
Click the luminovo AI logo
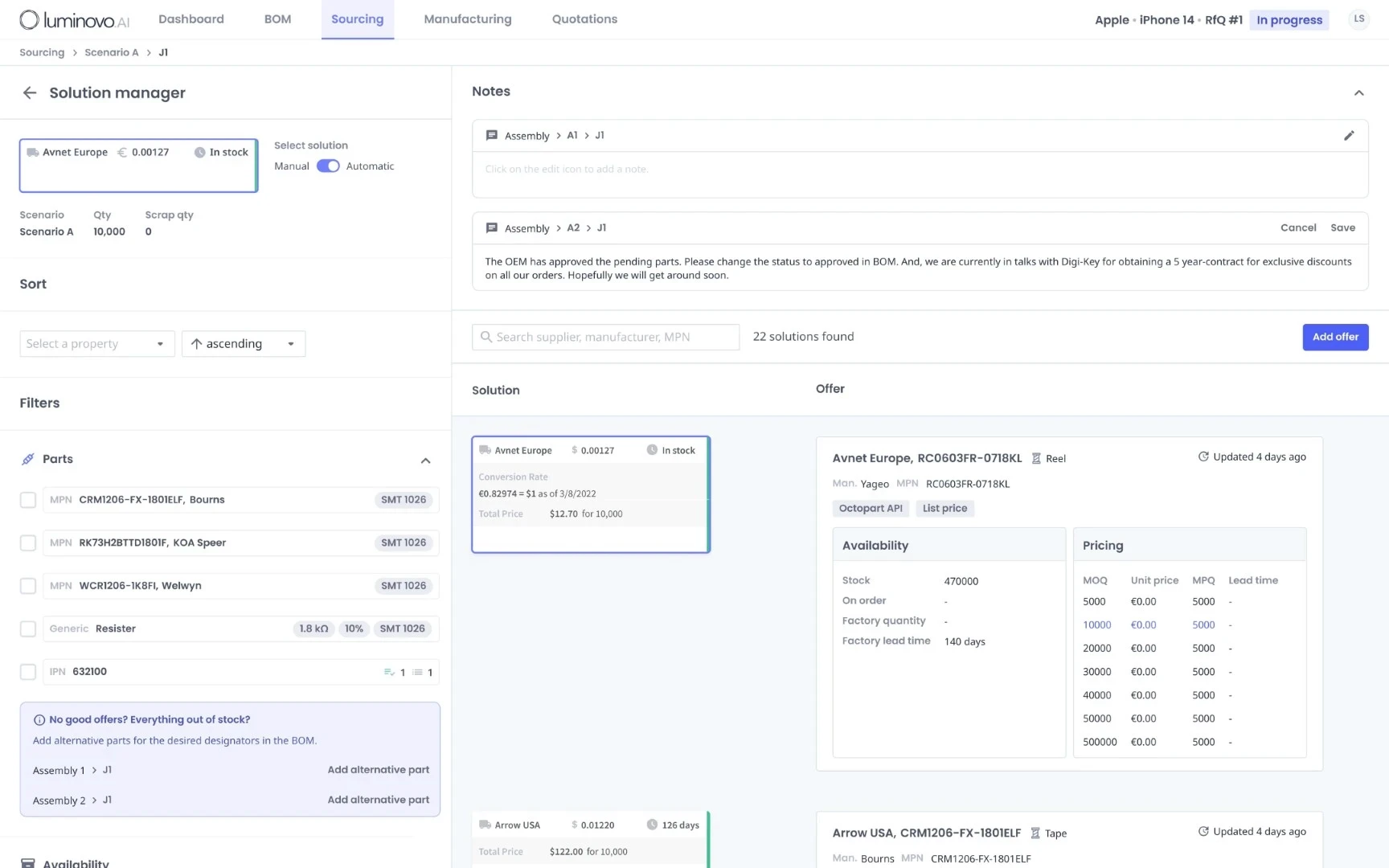tap(74, 19)
